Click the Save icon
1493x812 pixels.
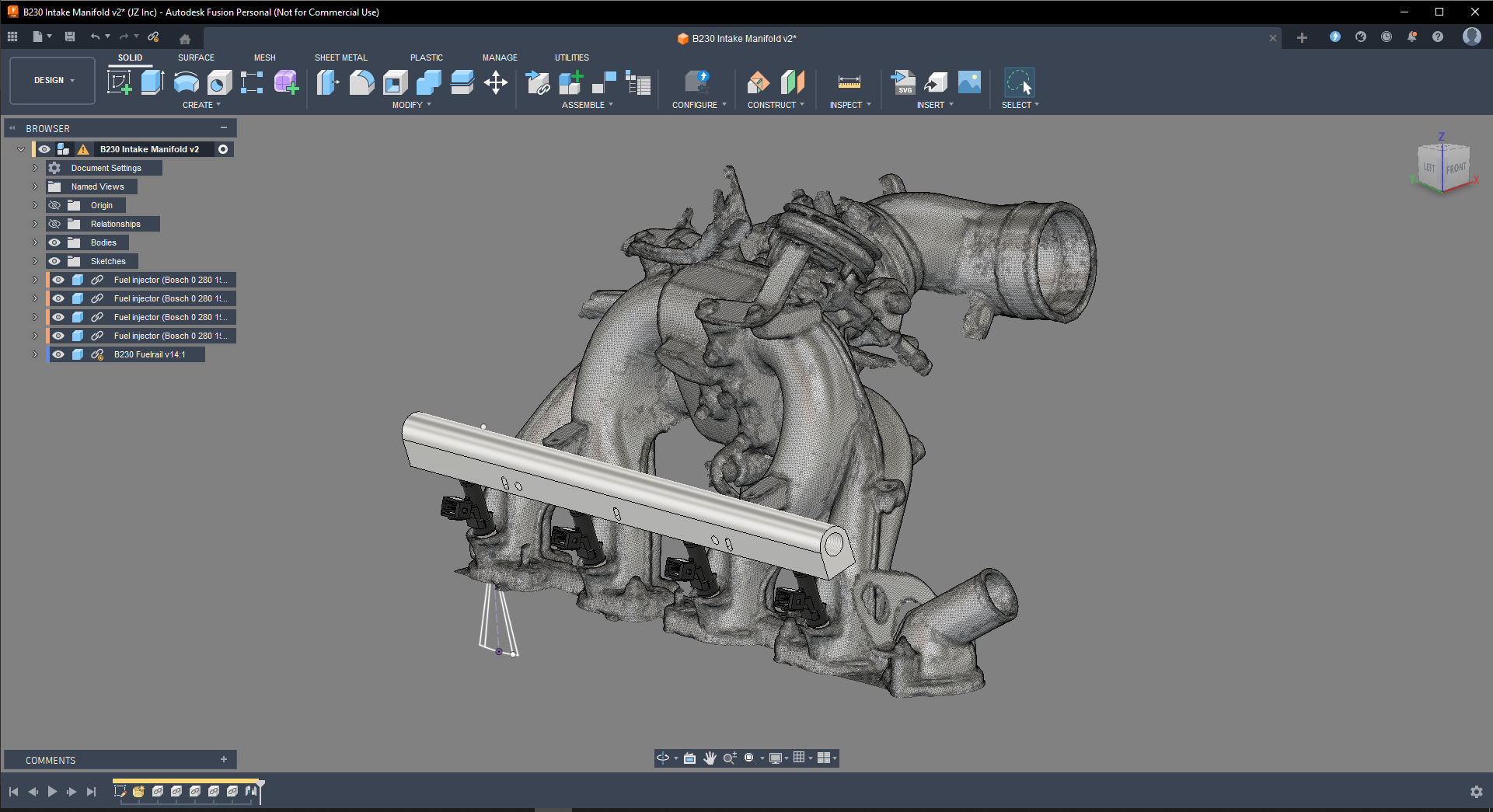click(x=70, y=37)
